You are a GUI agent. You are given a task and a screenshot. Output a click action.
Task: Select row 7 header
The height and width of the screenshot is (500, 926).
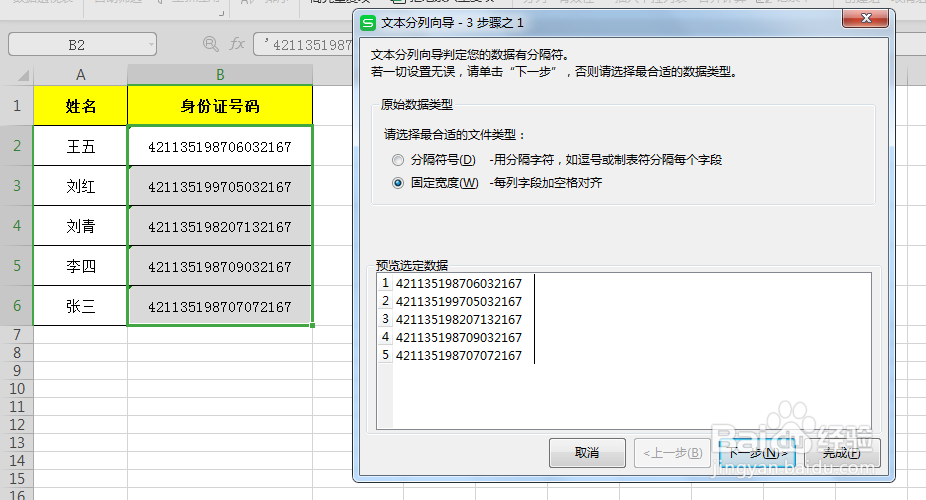click(17, 335)
